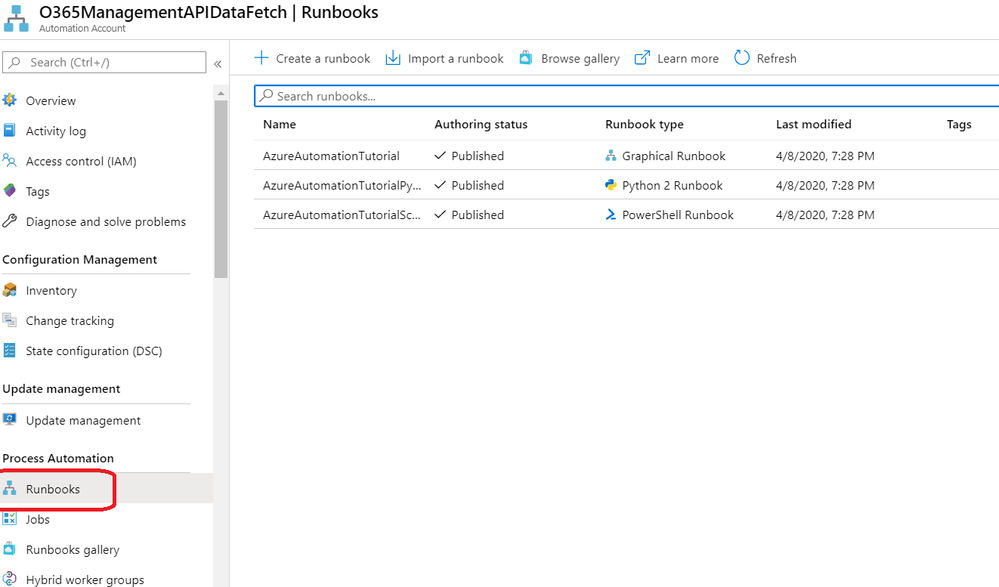Select Runbooks under Process Automation
This screenshot has height=587, width=999.
pyautogui.click(x=53, y=489)
